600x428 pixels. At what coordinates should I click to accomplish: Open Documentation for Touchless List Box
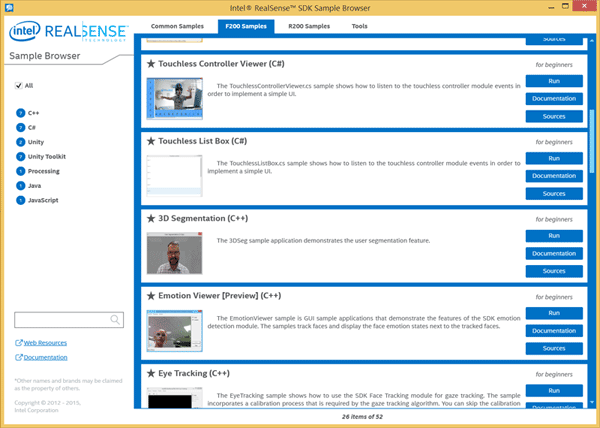(x=554, y=176)
